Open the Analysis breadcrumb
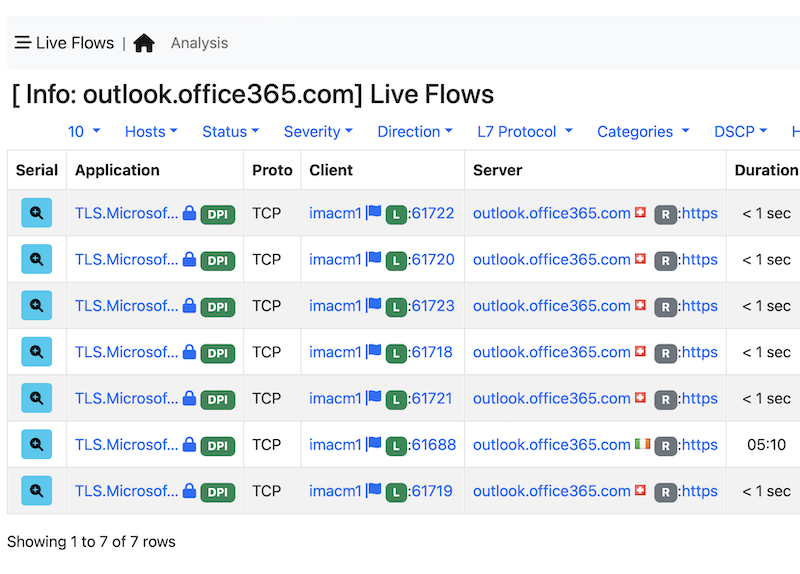Screen dimensions: 800x574 tap(199, 43)
